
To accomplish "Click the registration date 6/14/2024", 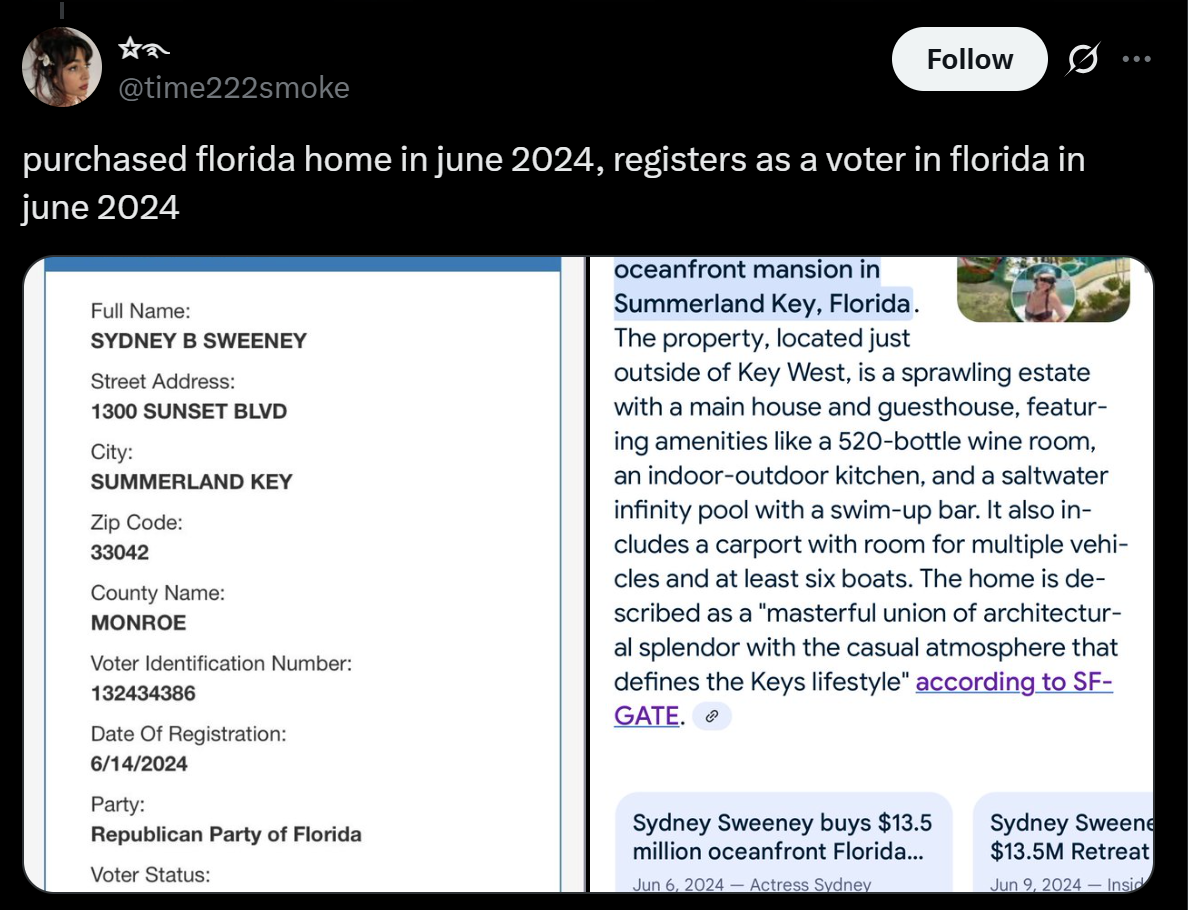I will [139, 764].
